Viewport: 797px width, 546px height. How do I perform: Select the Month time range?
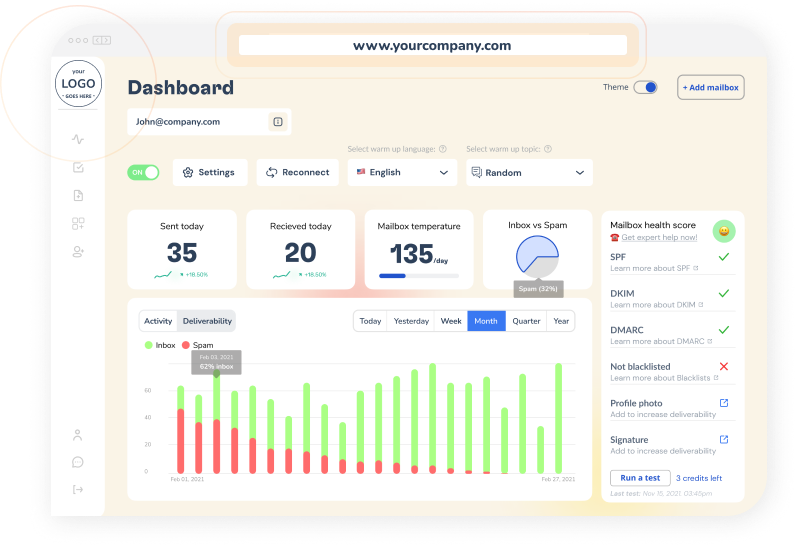486,321
